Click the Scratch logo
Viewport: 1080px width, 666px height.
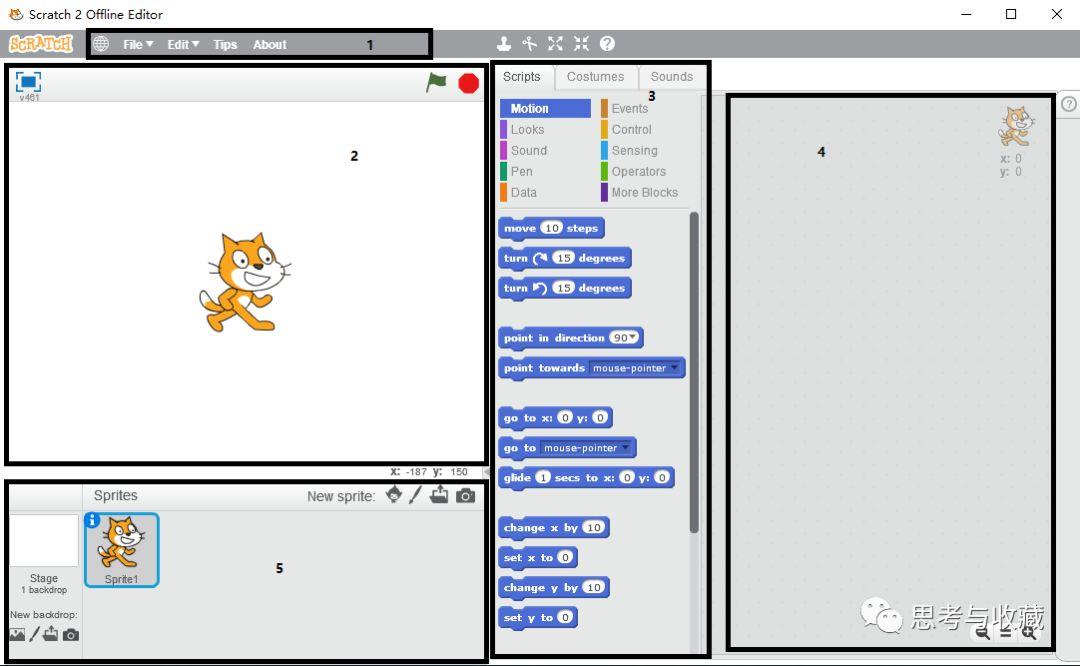(x=41, y=44)
